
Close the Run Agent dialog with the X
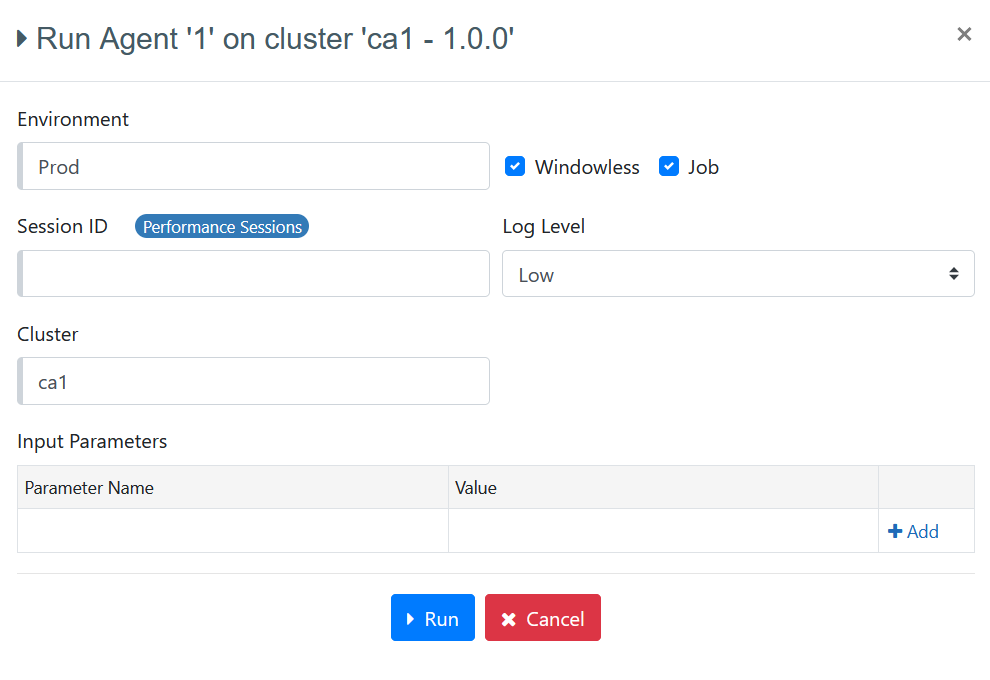(x=964, y=34)
